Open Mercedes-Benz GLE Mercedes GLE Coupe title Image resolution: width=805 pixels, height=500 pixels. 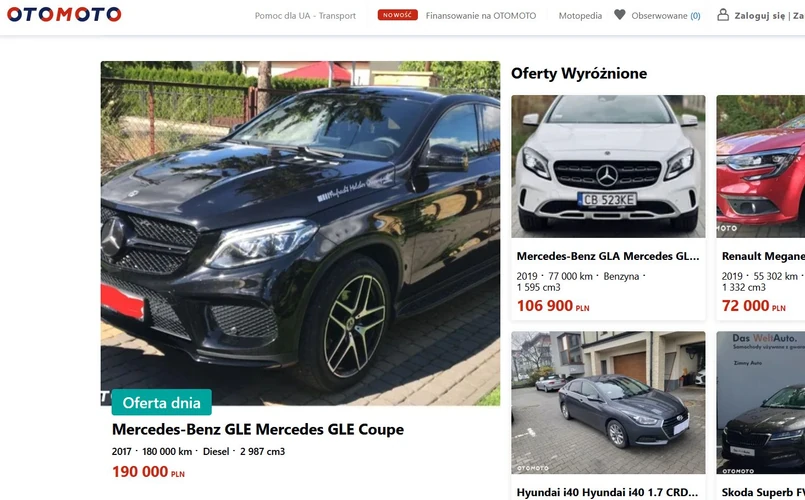click(258, 429)
